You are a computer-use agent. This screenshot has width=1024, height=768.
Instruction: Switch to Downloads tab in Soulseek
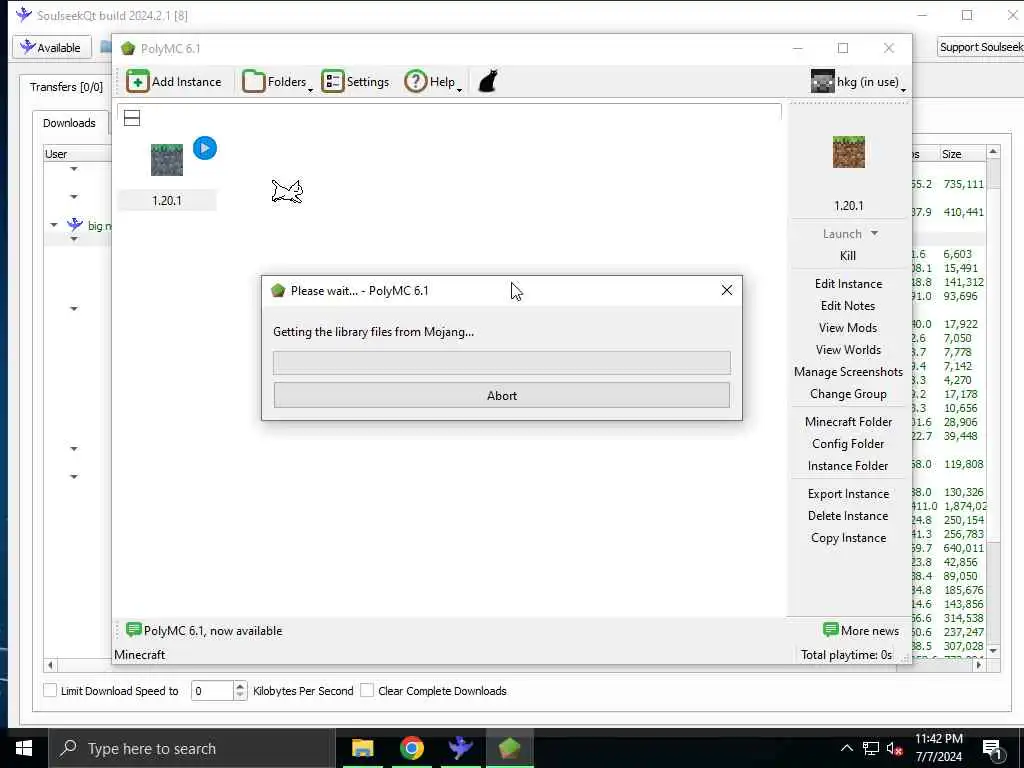(69, 123)
